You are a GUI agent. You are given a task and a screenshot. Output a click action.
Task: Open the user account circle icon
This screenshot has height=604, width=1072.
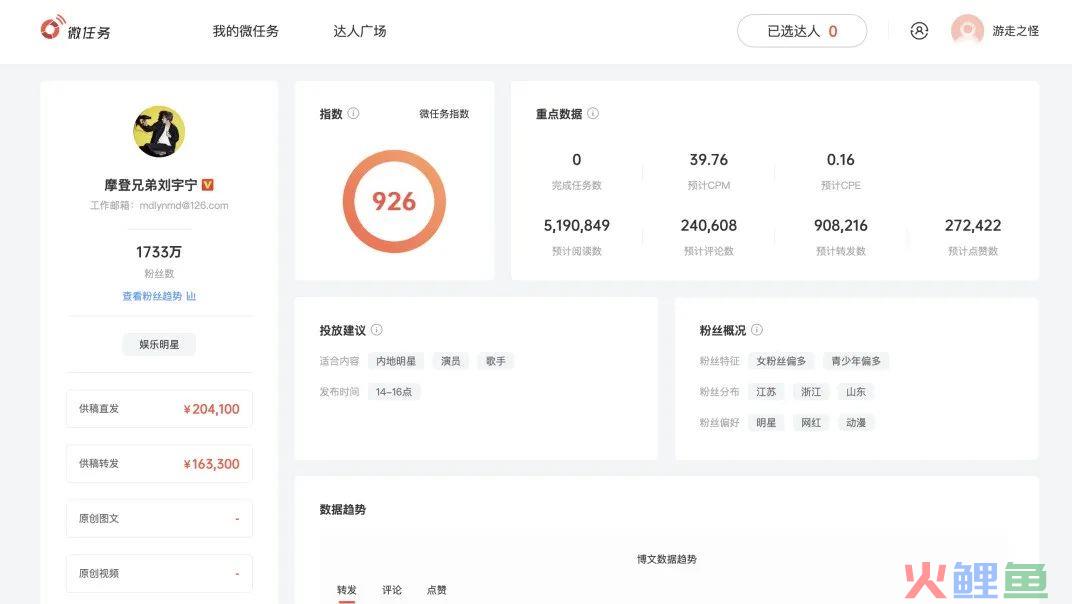point(919,31)
